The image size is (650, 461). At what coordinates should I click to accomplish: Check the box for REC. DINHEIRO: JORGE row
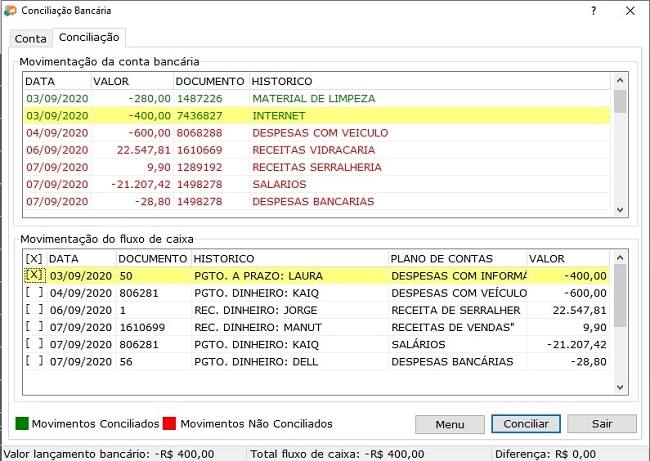pyautogui.click(x=34, y=309)
